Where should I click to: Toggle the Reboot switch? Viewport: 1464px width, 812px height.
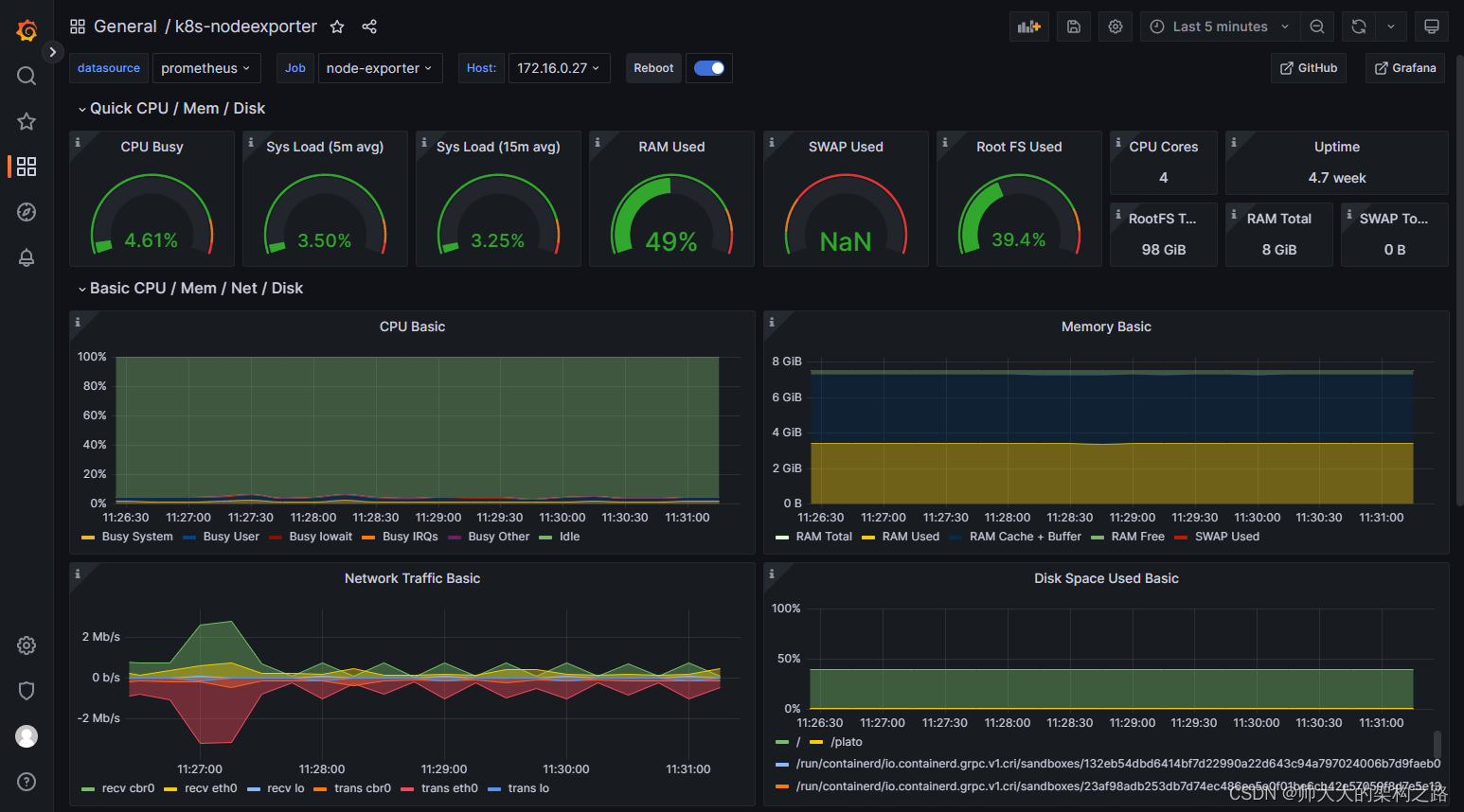(709, 68)
